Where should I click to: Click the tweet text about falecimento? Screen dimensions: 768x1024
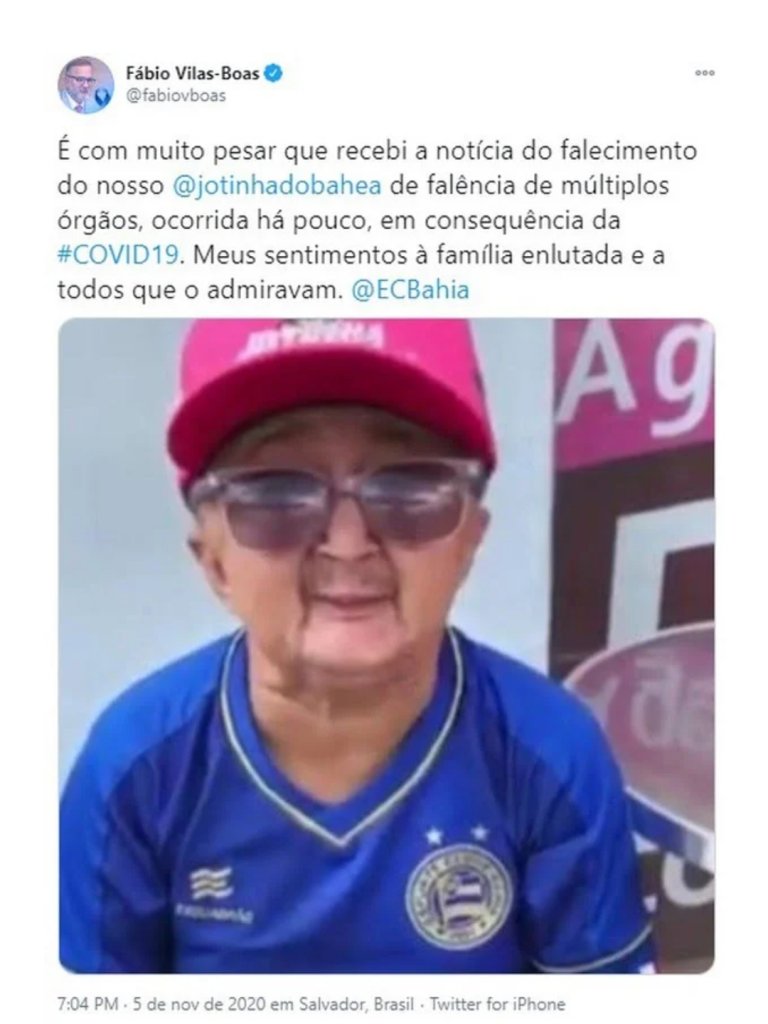(377, 220)
